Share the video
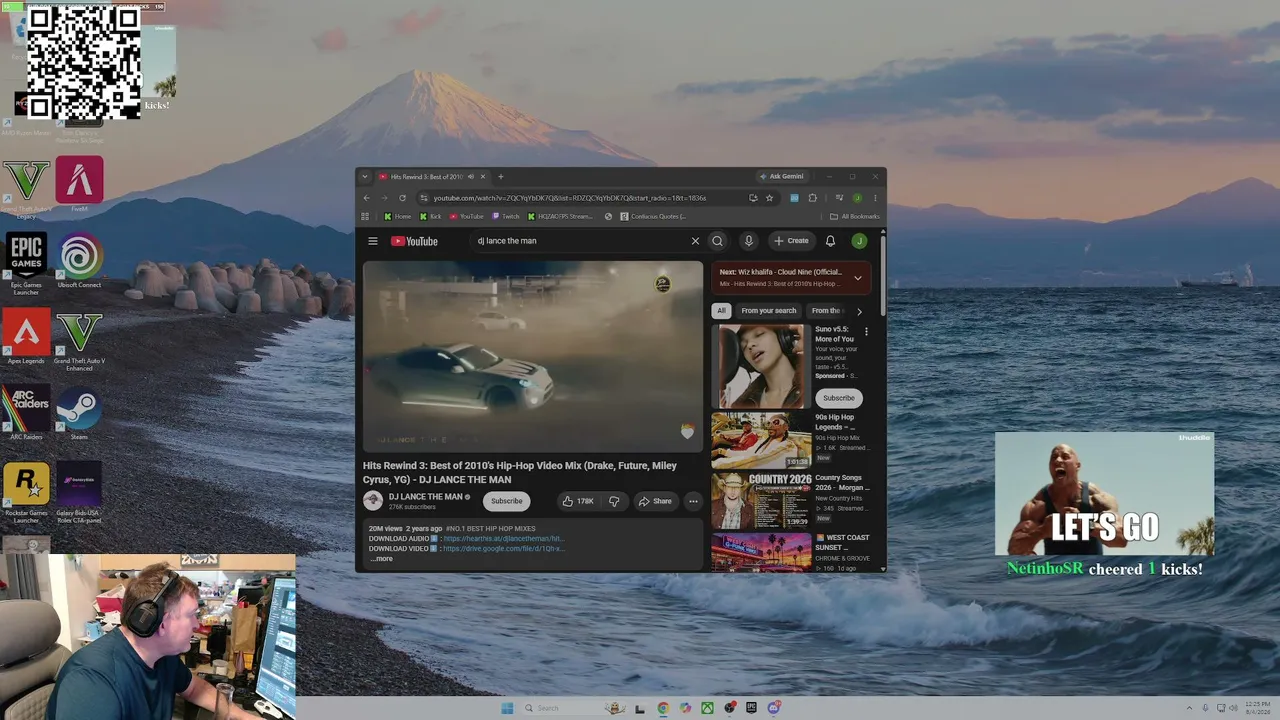Viewport: 1280px width, 720px height. [x=655, y=501]
